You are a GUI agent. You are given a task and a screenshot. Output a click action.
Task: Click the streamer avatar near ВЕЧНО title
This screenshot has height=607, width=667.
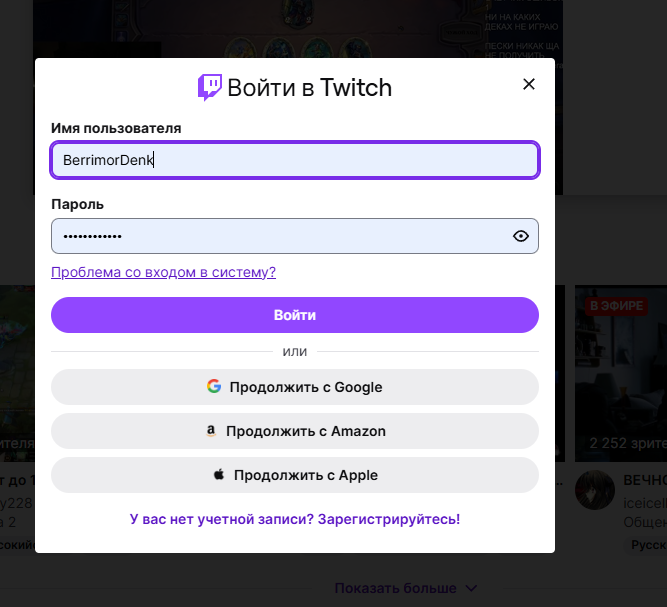[594, 488]
